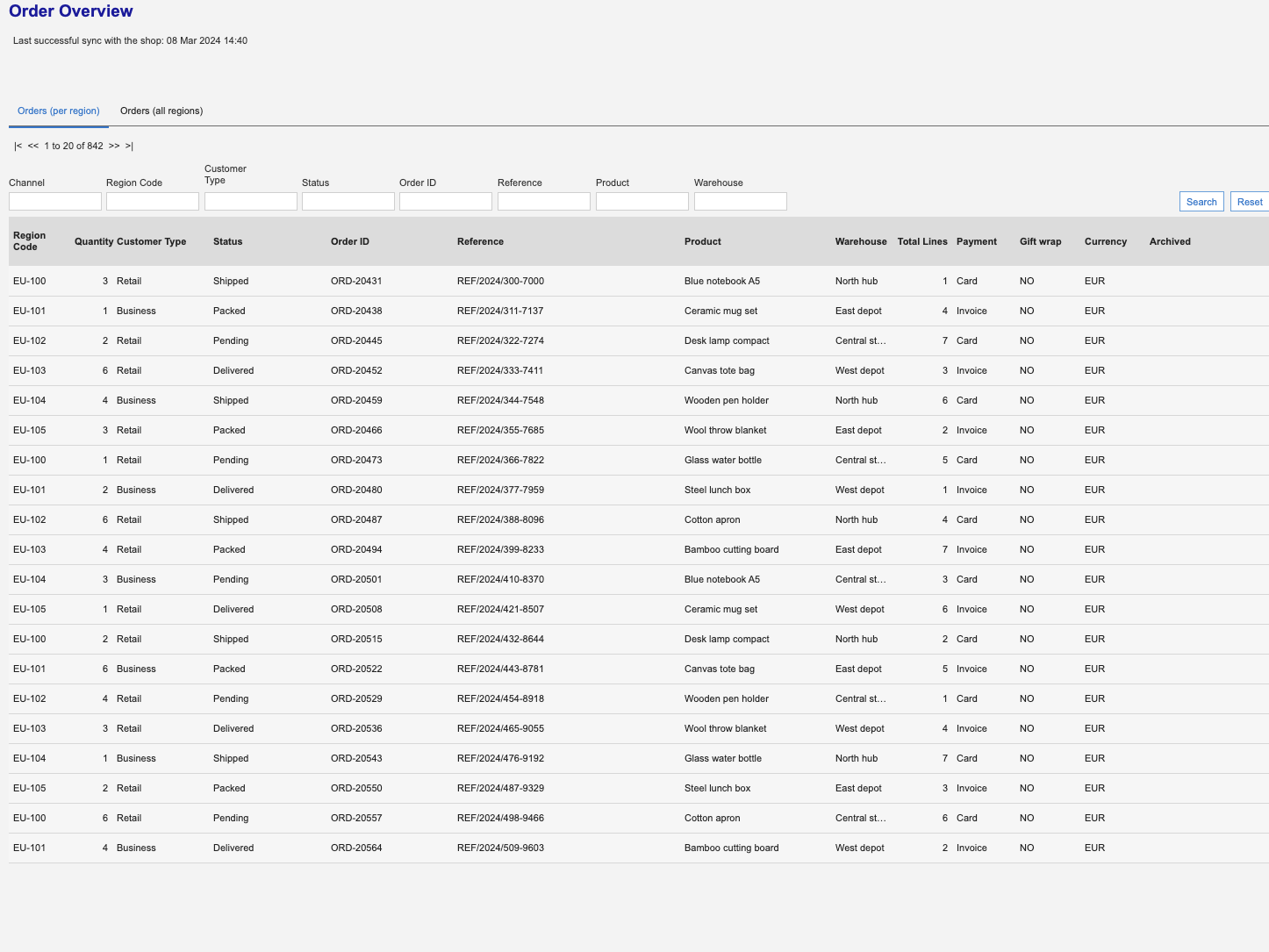Image resolution: width=1269 pixels, height=952 pixels.
Task: Jump to last page of results
Action: pyautogui.click(x=129, y=146)
